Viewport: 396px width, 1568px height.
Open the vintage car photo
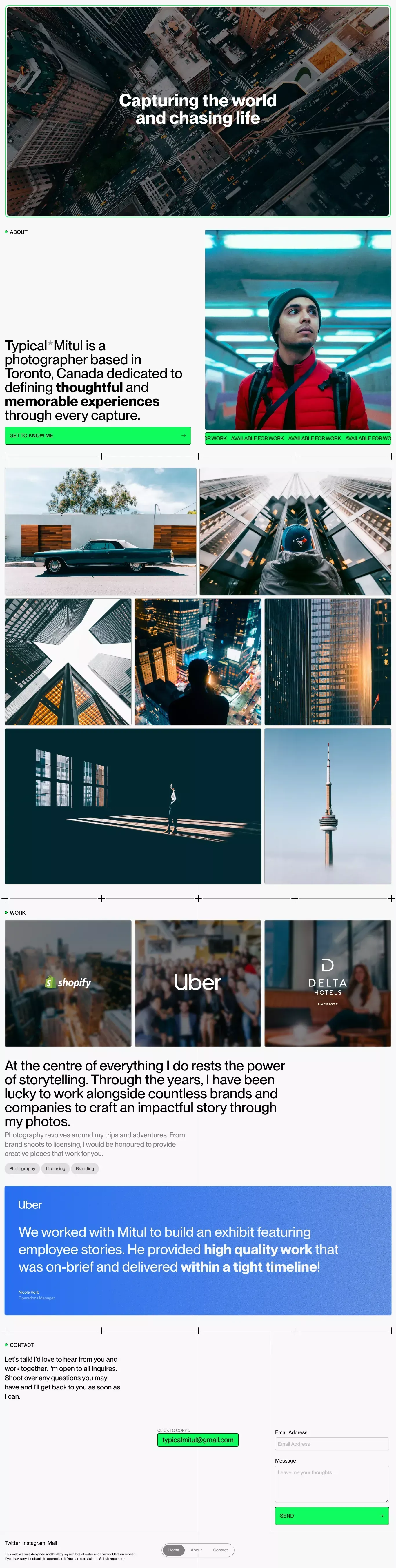(x=101, y=531)
